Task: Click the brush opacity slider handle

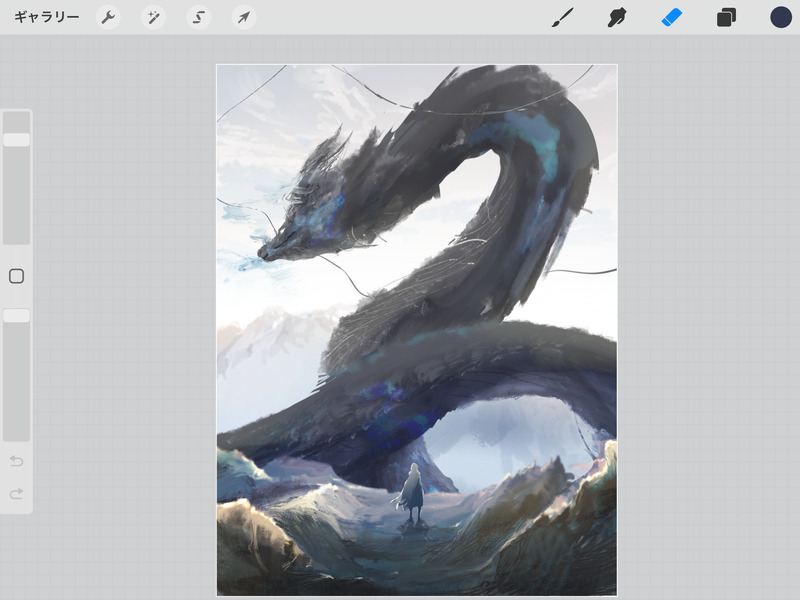Action: coord(16,315)
